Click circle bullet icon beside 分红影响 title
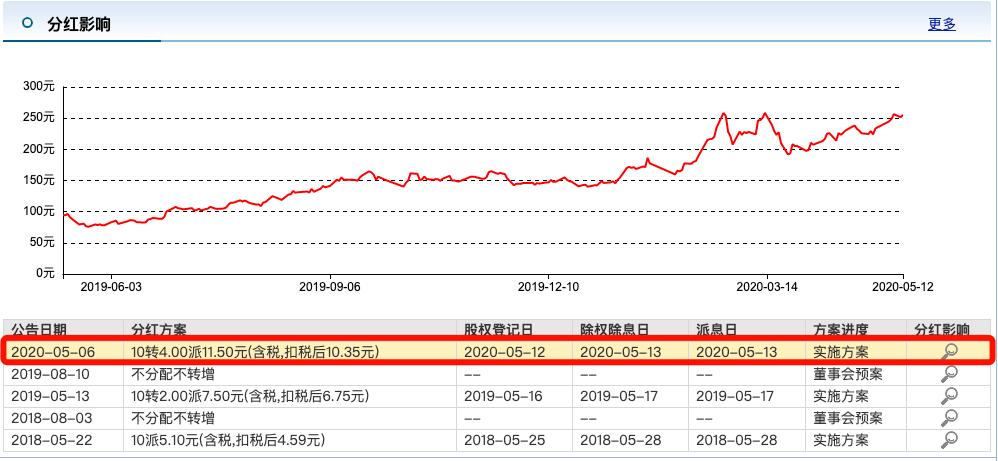Screen dimensions: 998x461 click(x=27, y=23)
